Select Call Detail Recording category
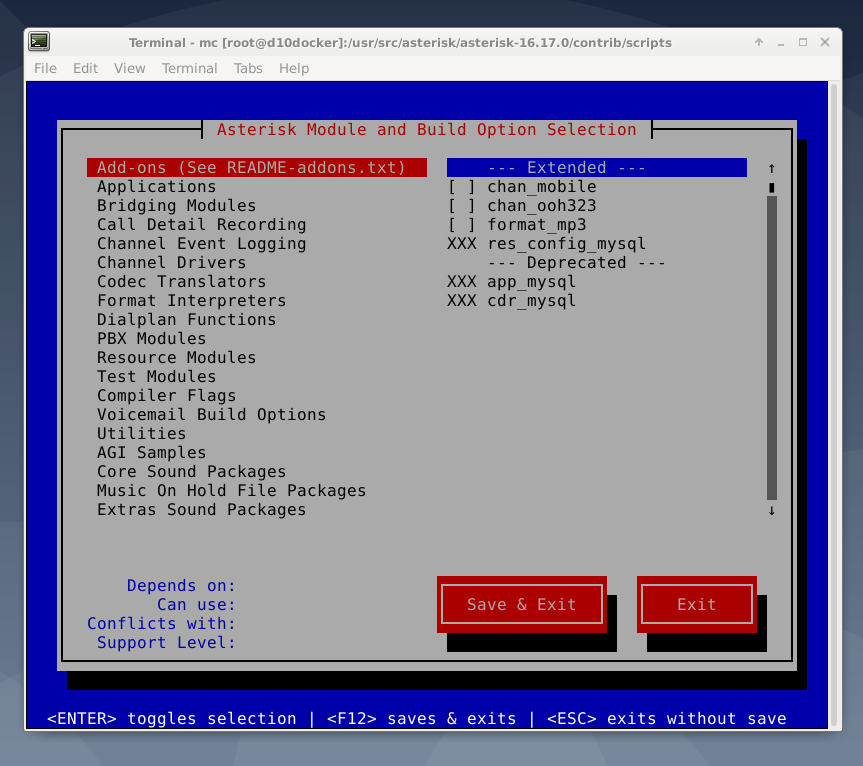 [201, 225]
